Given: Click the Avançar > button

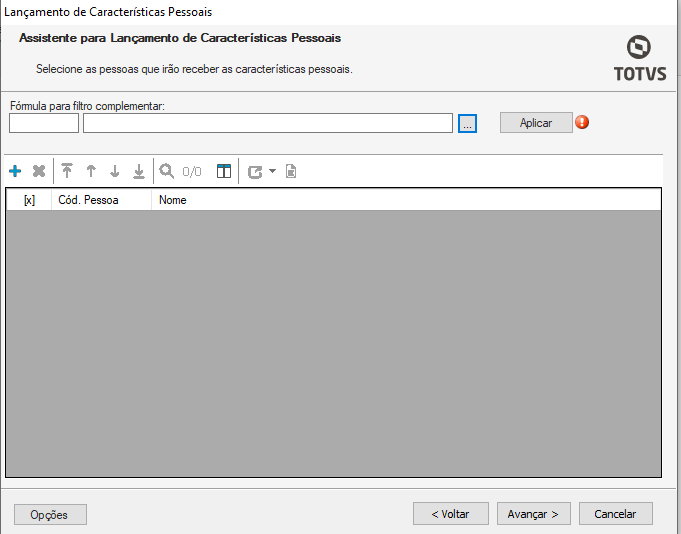Looking at the screenshot, I should [534, 514].
